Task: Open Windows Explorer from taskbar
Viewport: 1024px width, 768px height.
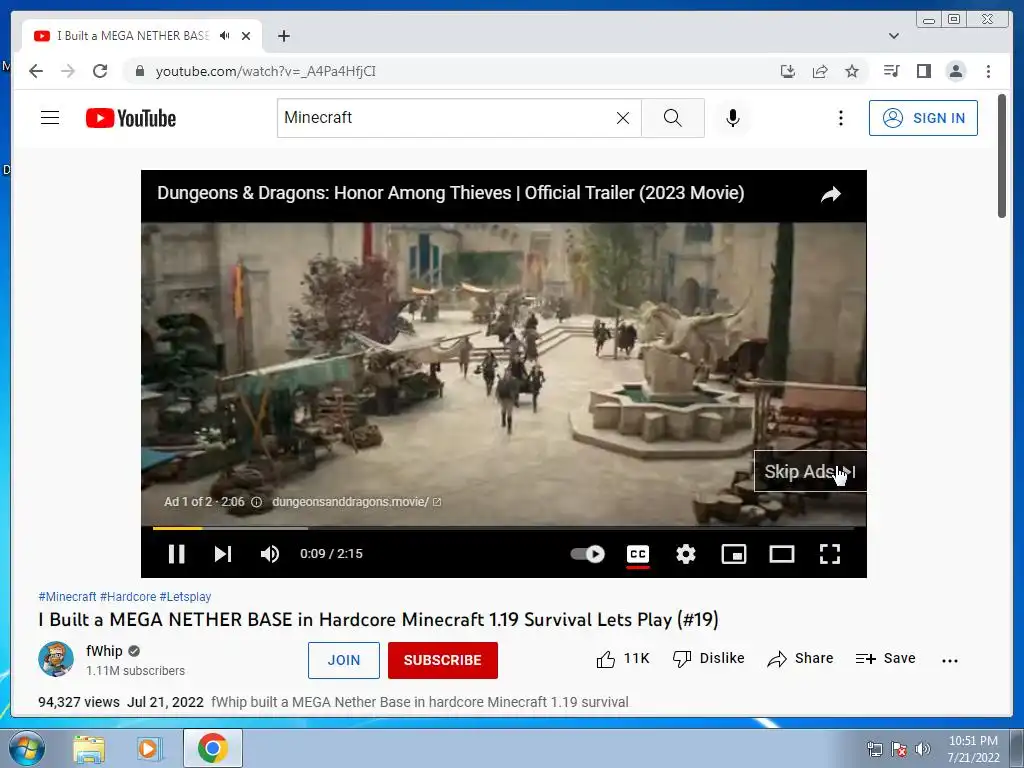Action: pyautogui.click(x=89, y=748)
